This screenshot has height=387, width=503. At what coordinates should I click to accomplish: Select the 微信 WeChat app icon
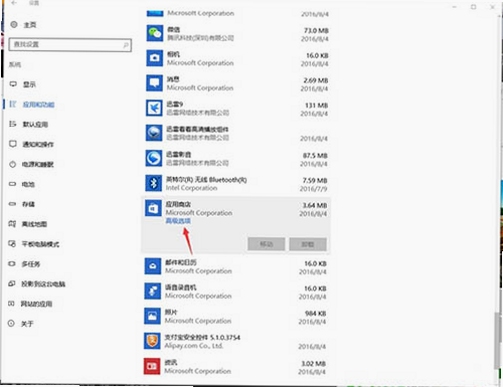click(x=155, y=33)
